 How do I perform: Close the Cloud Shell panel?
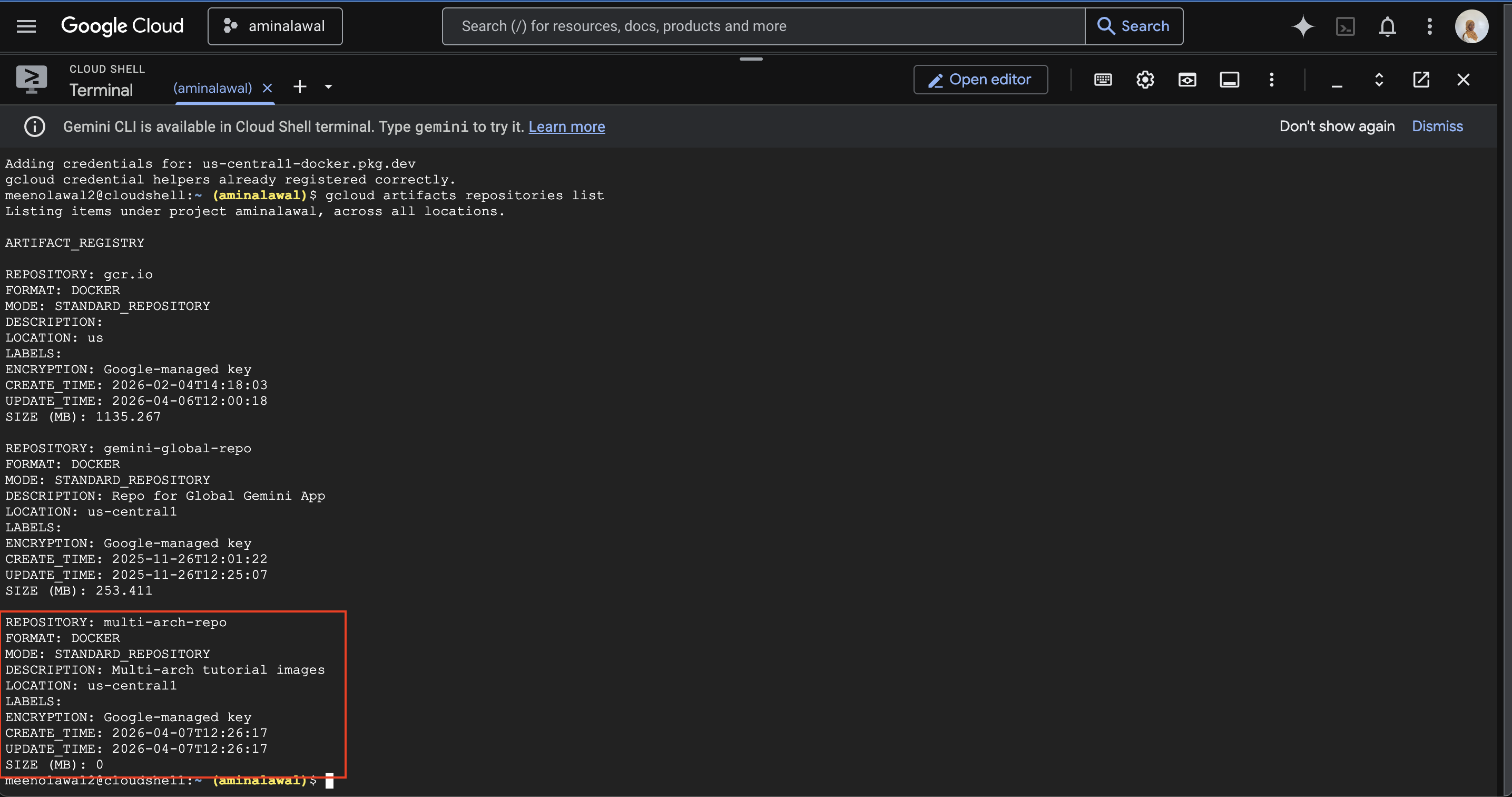pos(1462,79)
